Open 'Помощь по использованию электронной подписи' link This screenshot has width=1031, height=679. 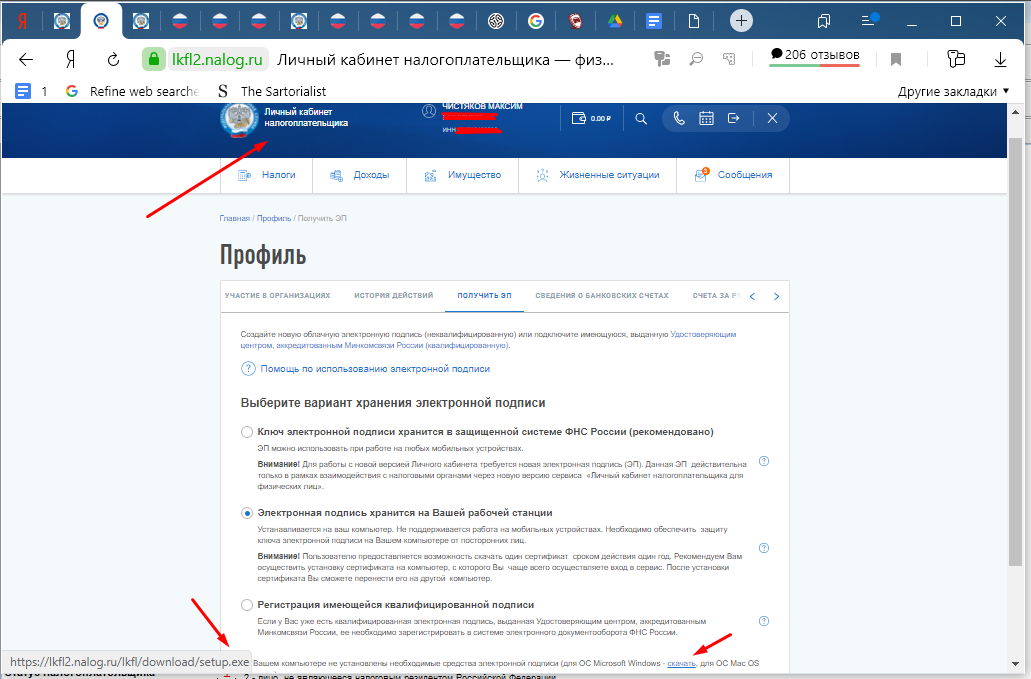click(x=375, y=369)
